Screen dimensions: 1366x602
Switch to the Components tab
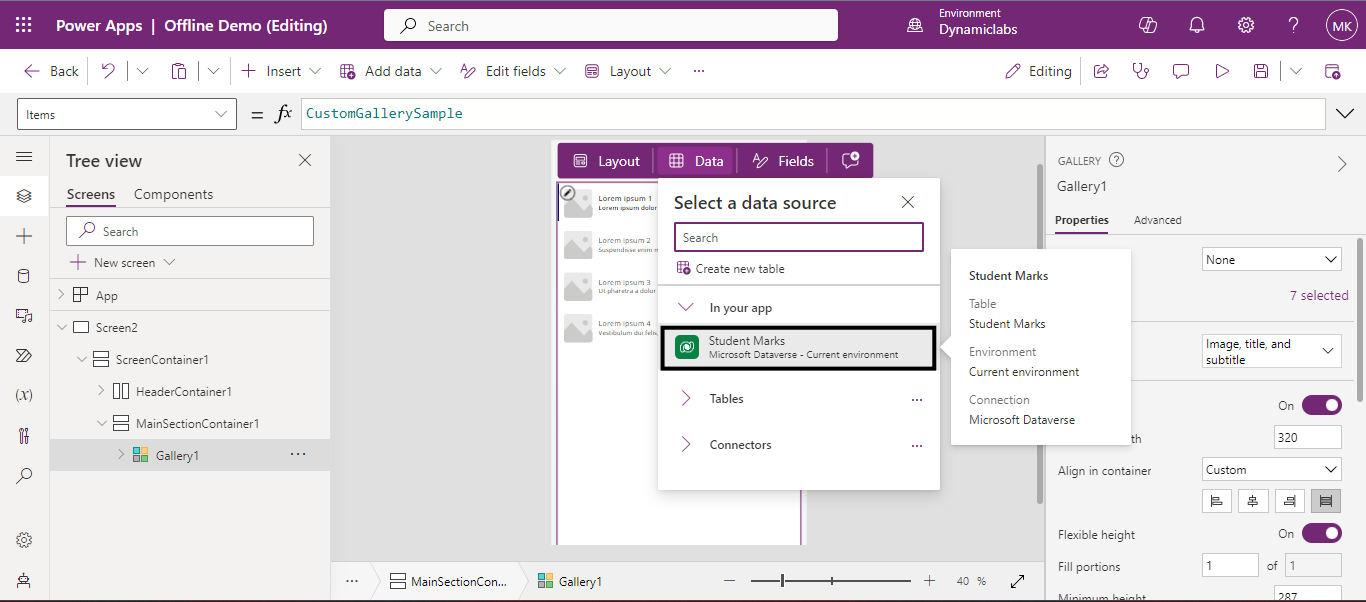[x=173, y=194]
